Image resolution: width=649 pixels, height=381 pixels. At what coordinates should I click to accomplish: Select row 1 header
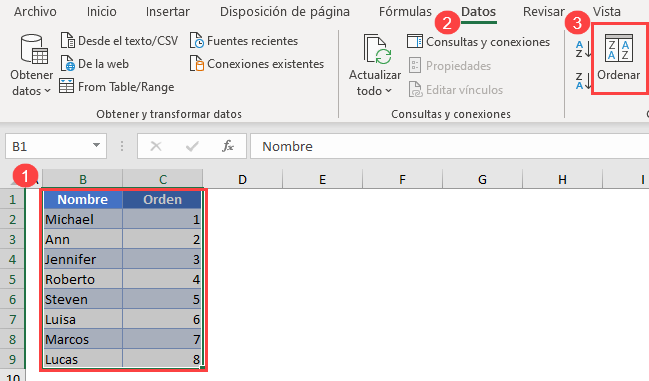tap(12, 199)
